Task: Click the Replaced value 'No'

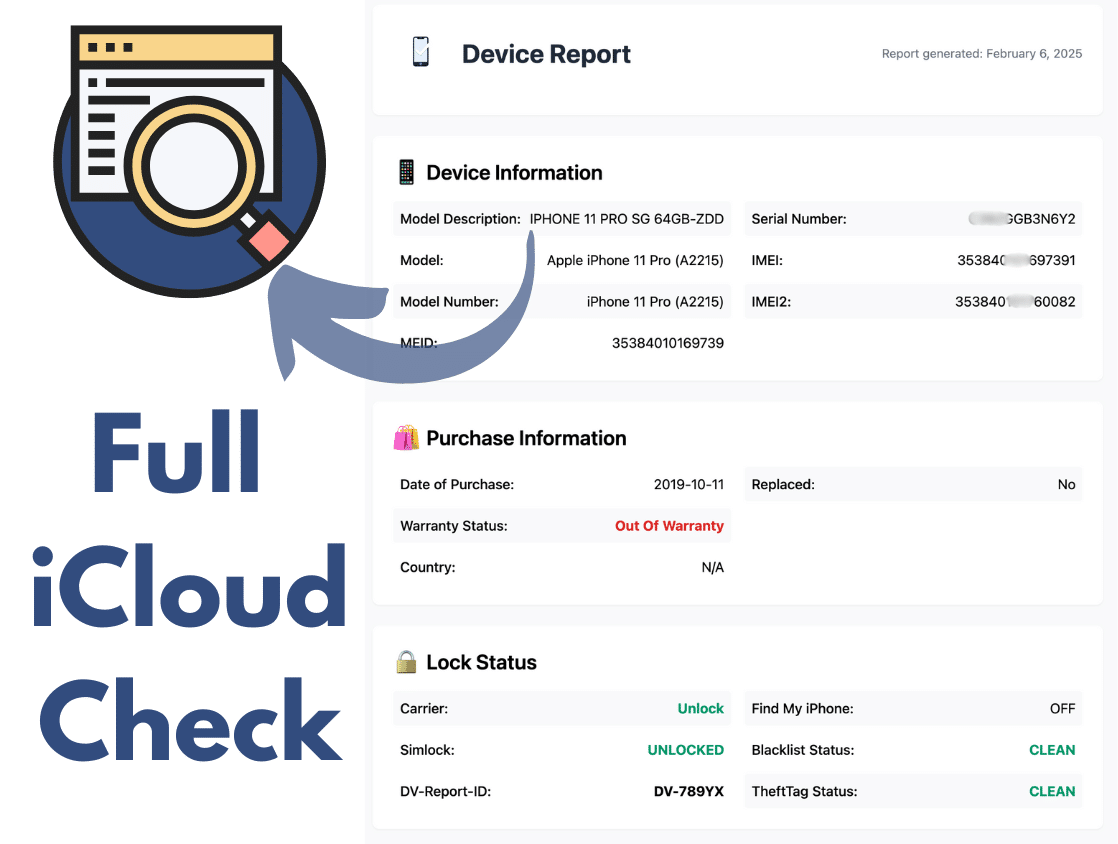Action: [1066, 484]
